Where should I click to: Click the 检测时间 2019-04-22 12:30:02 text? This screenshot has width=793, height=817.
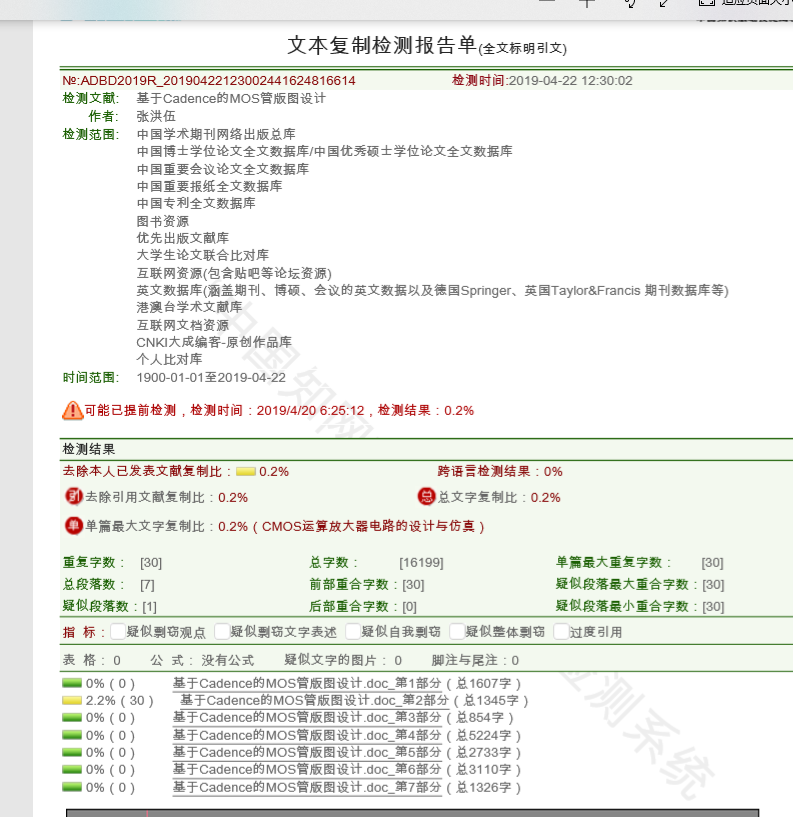tap(542, 81)
